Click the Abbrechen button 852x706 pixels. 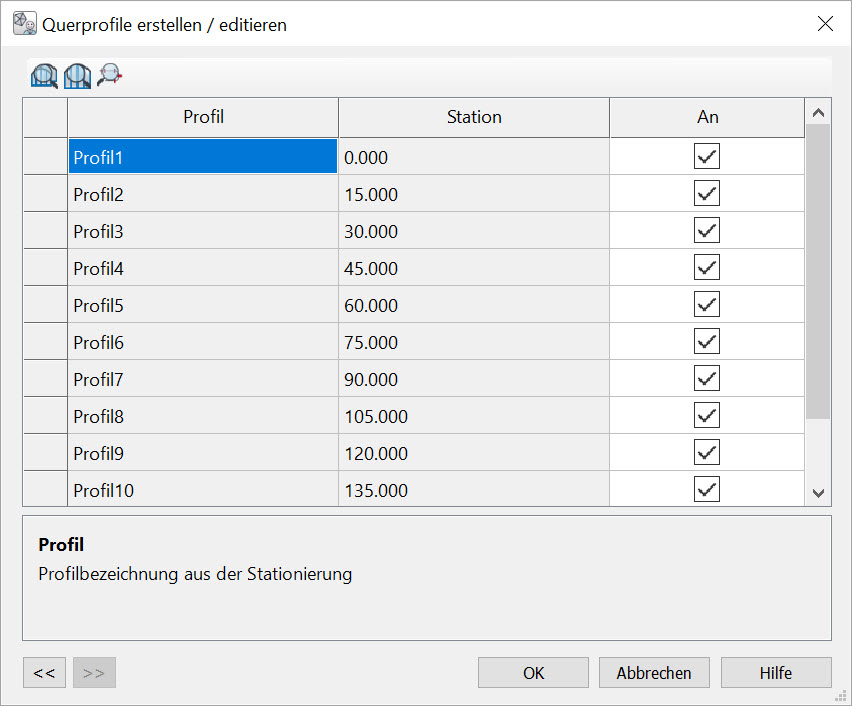(654, 673)
